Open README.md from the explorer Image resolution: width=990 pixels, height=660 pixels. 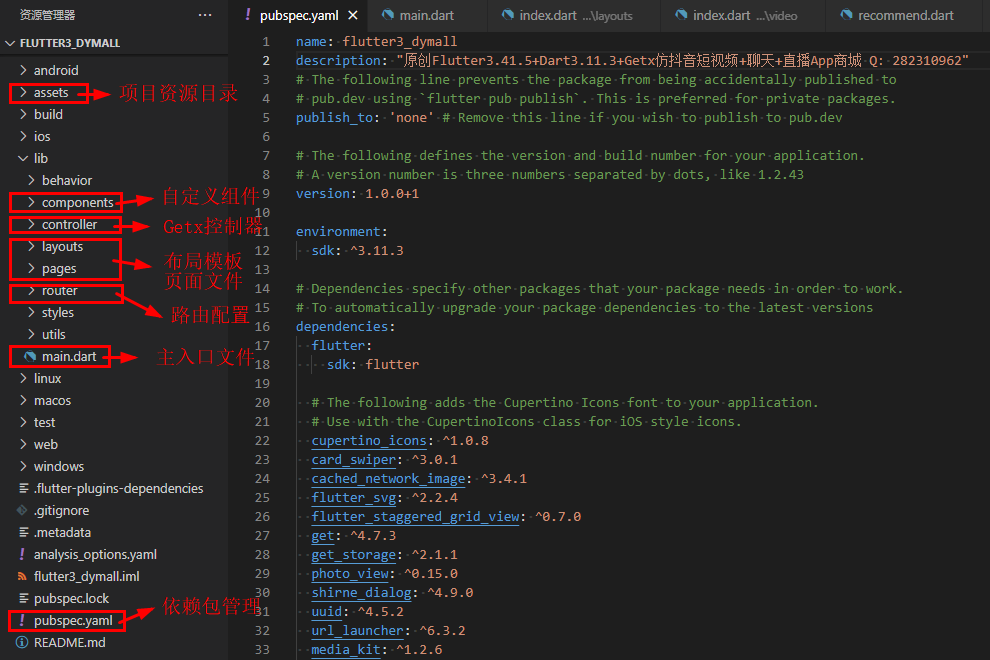(x=69, y=642)
